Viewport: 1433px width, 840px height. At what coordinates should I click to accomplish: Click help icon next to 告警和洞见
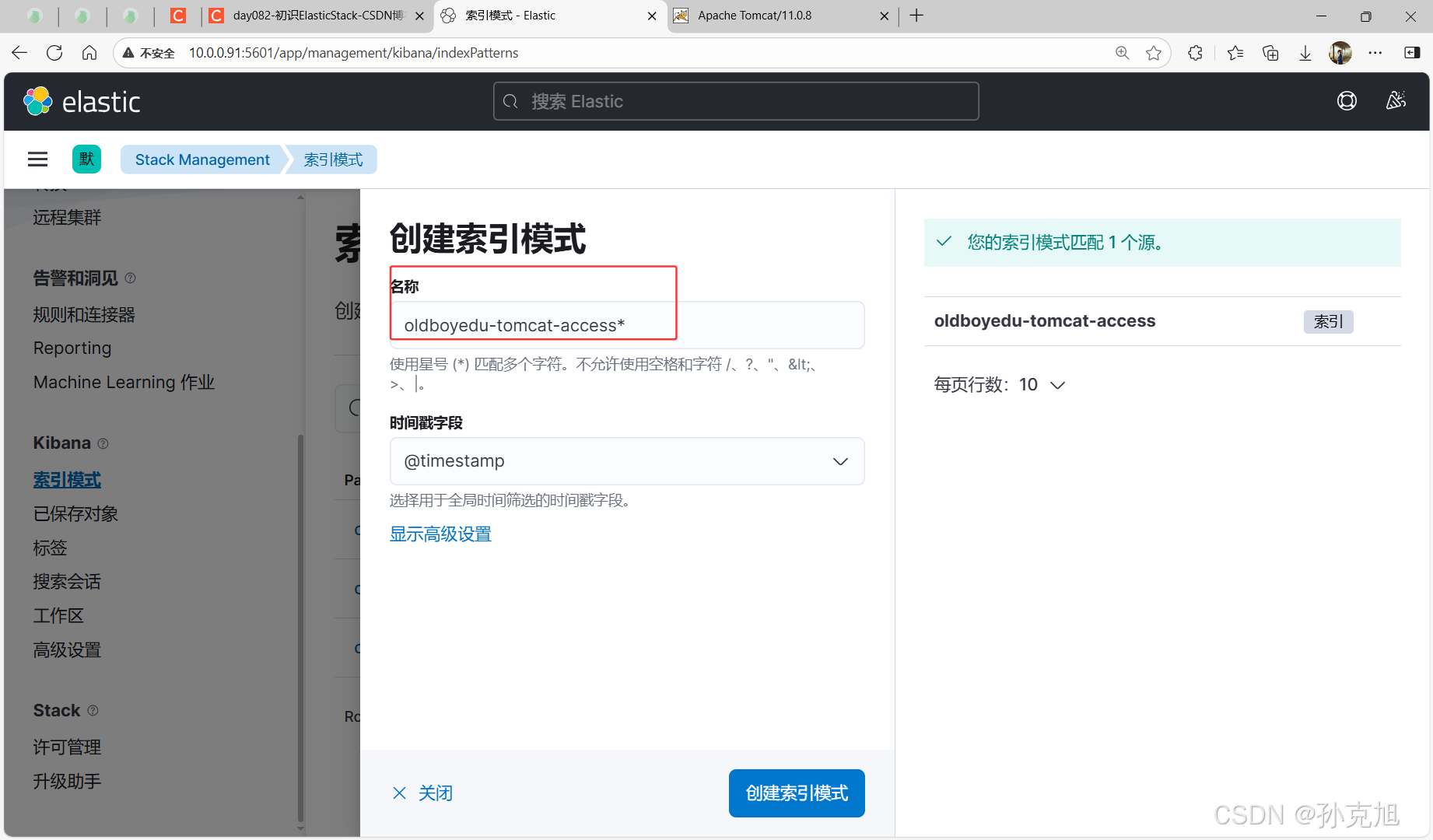click(130, 278)
